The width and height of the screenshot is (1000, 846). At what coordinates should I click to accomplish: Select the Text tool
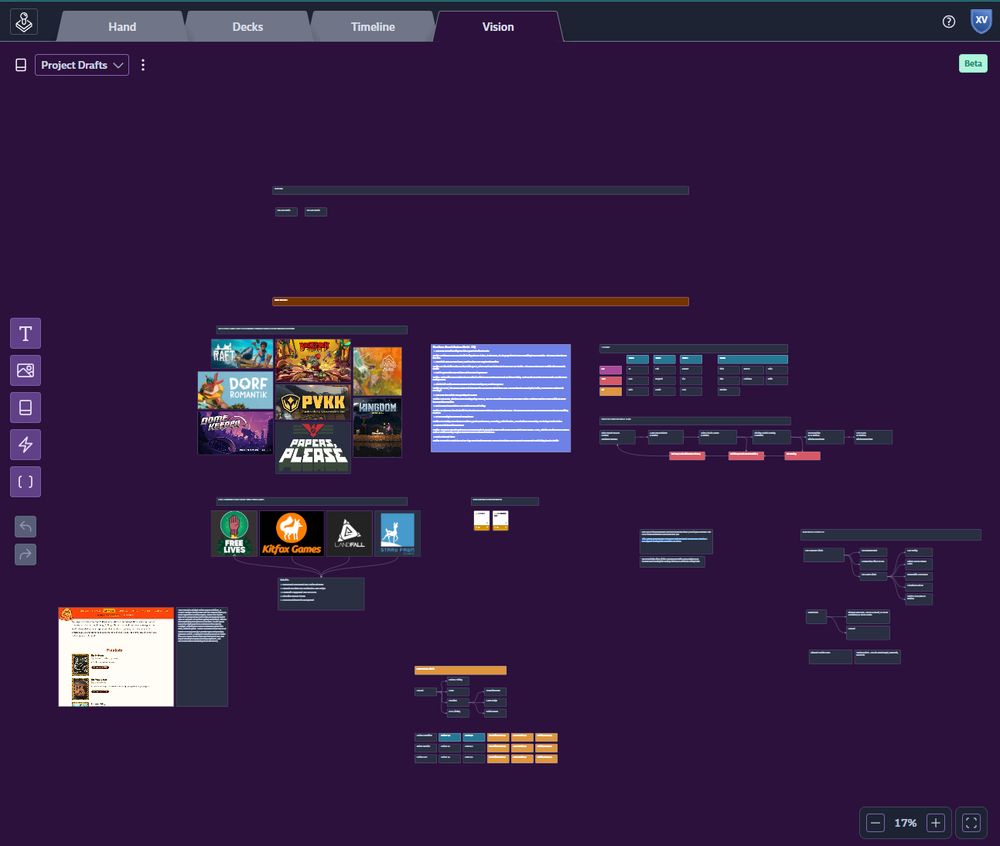(26, 333)
